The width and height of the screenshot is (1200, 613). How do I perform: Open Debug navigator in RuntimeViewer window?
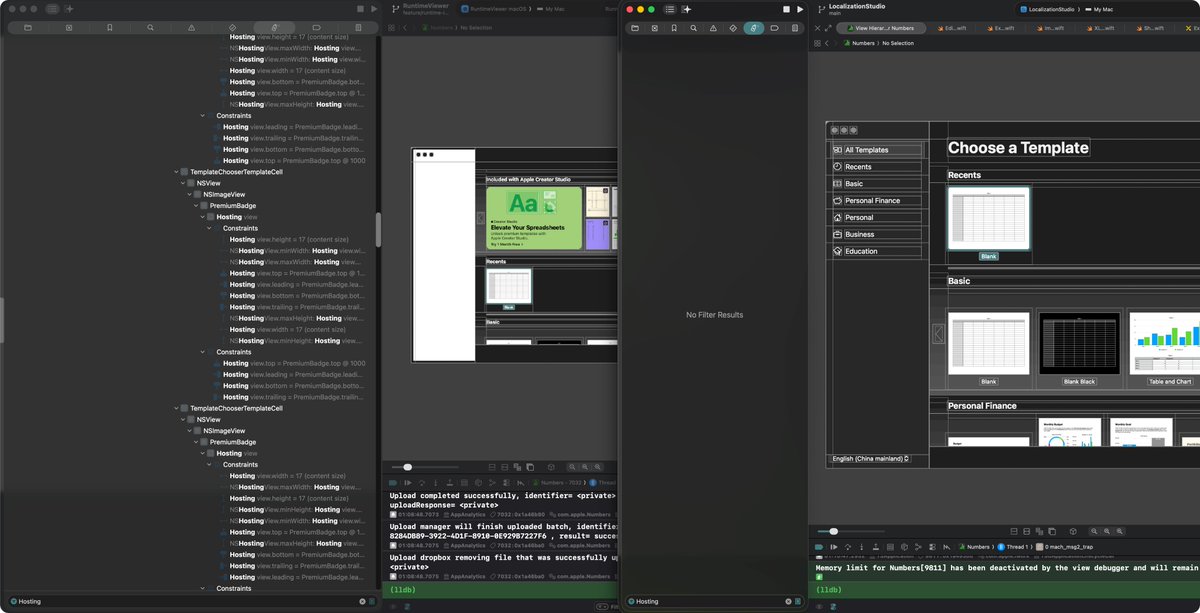(274, 28)
